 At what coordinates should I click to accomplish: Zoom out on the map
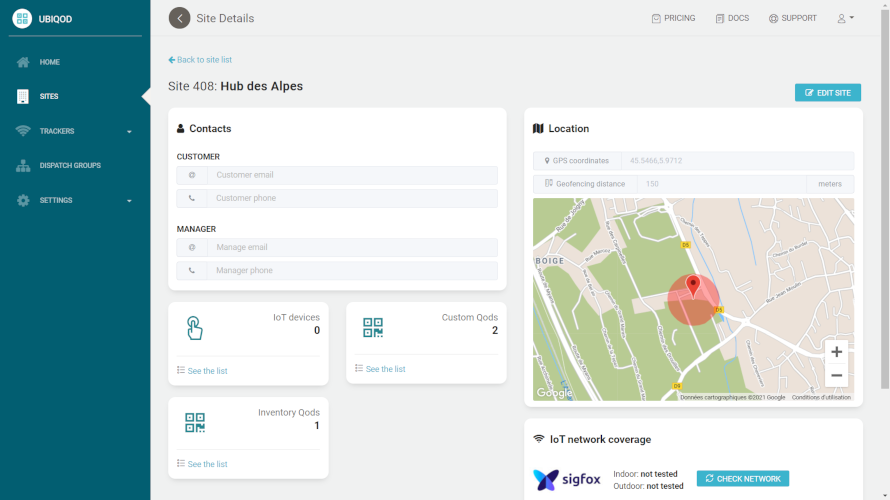(x=836, y=376)
